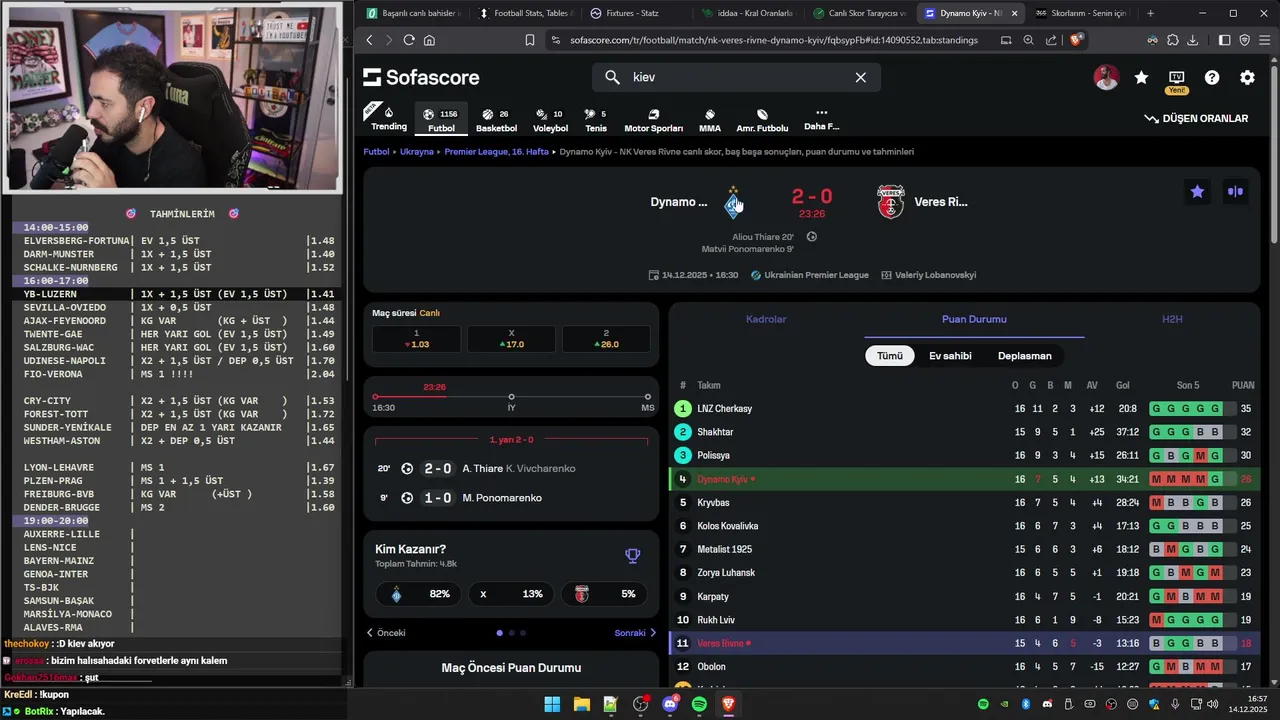Clear the kiev search text
Viewport: 1280px width, 720px height.
860,77
